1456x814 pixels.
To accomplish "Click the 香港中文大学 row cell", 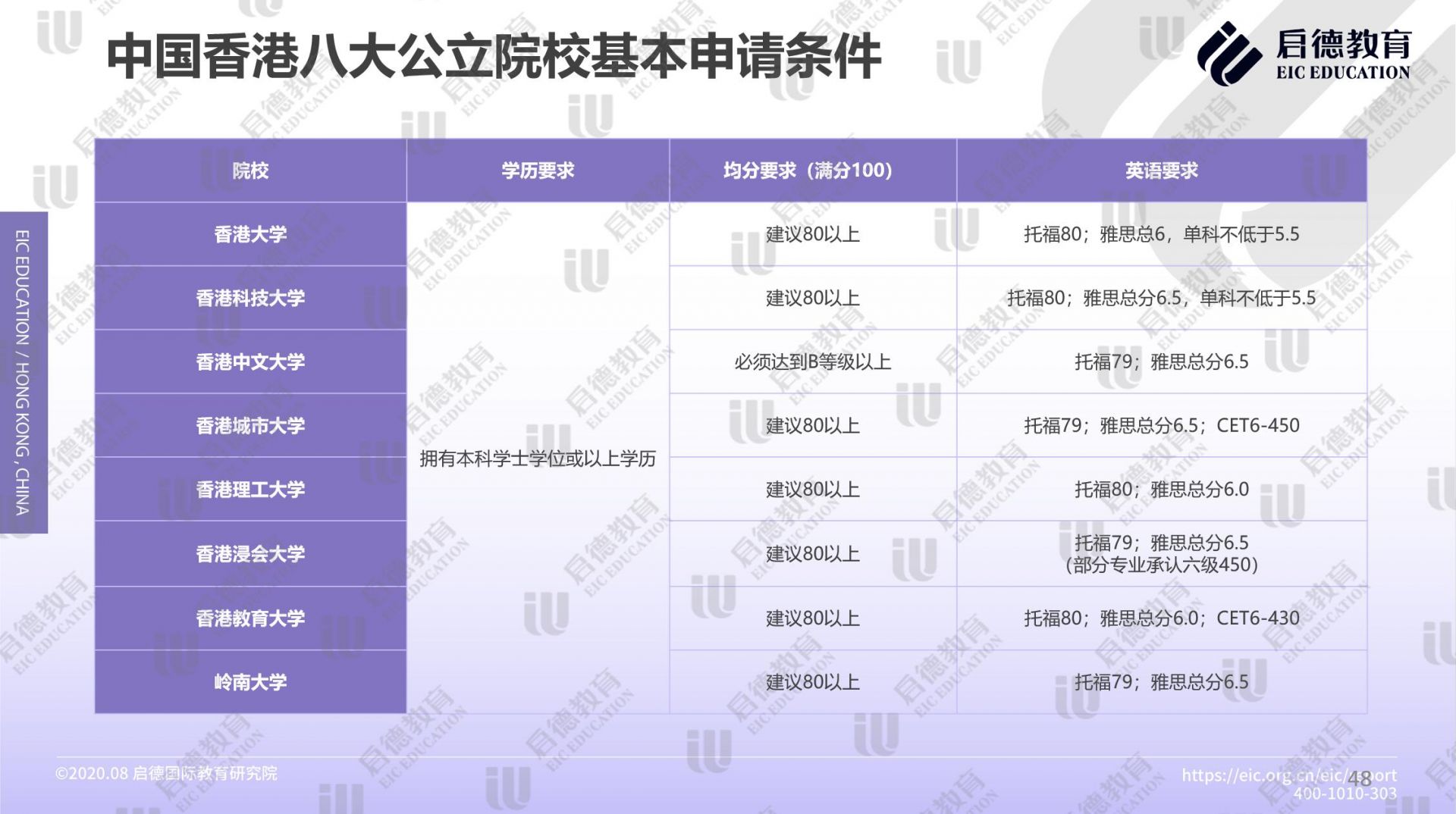I will (250, 362).
